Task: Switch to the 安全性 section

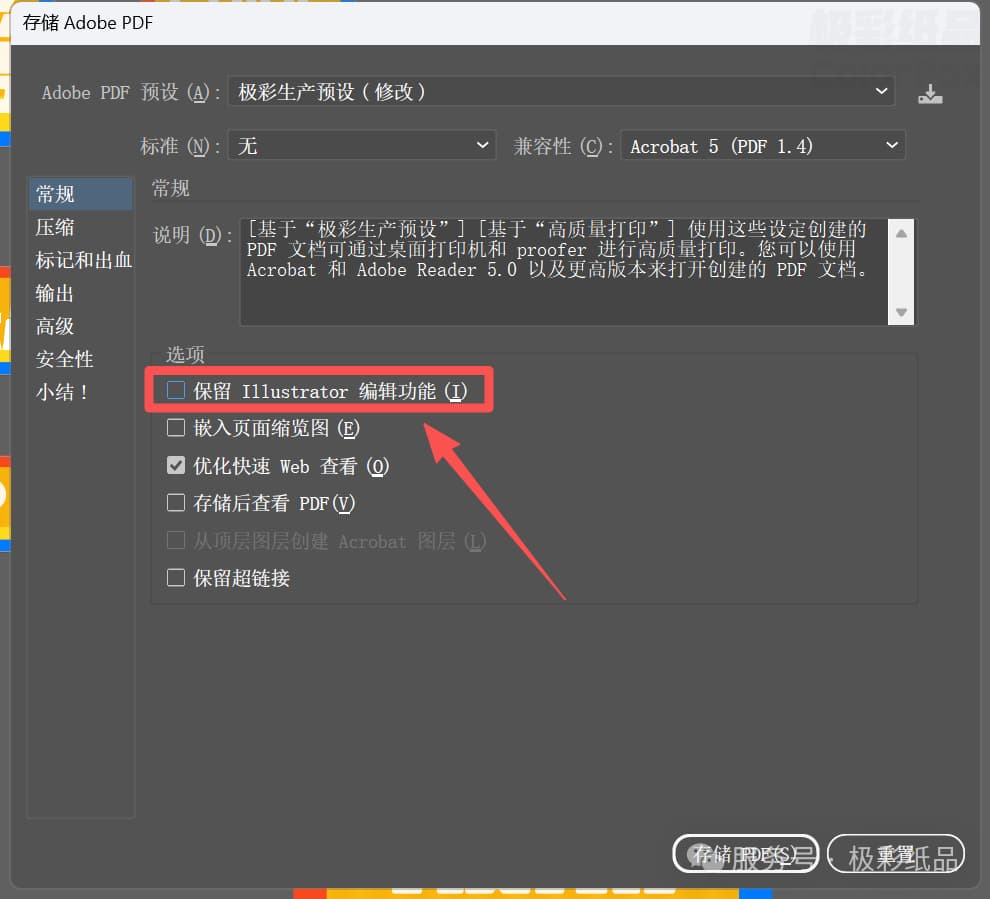Action: click(x=65, y=359)
